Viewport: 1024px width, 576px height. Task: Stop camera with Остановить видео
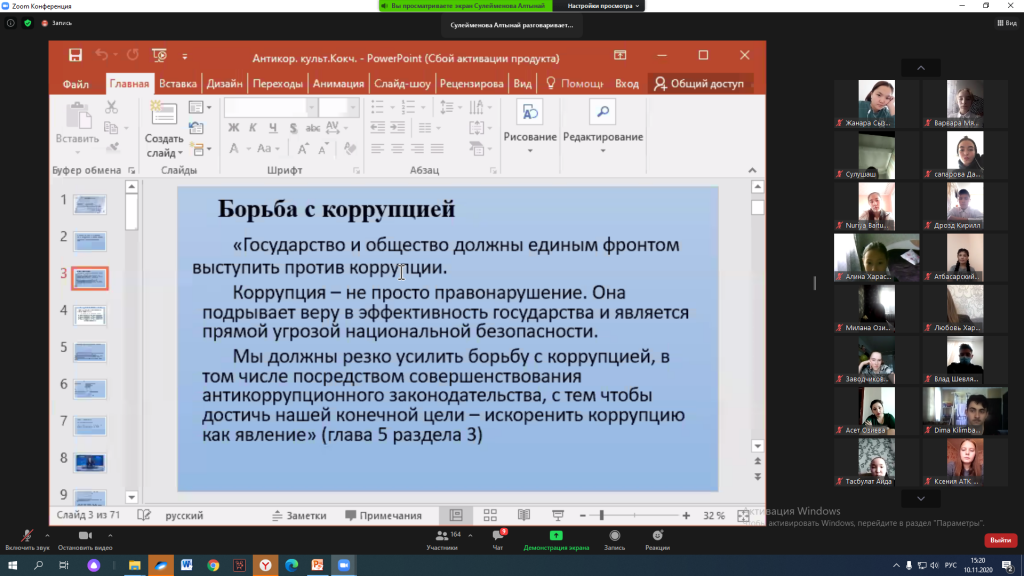pos(84,539)
